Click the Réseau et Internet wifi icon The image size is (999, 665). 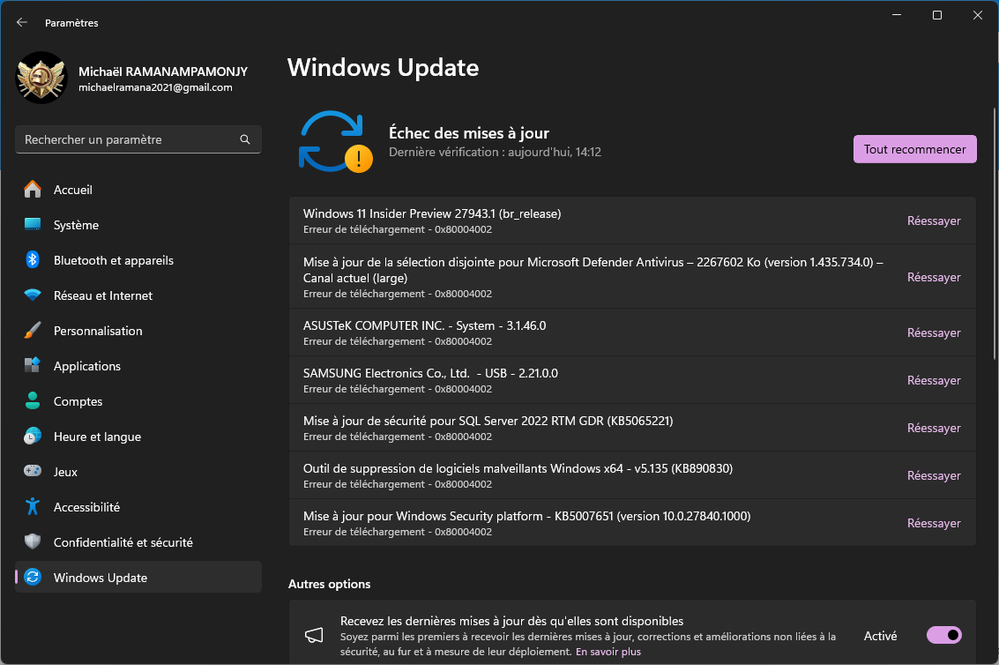(32, 295)
